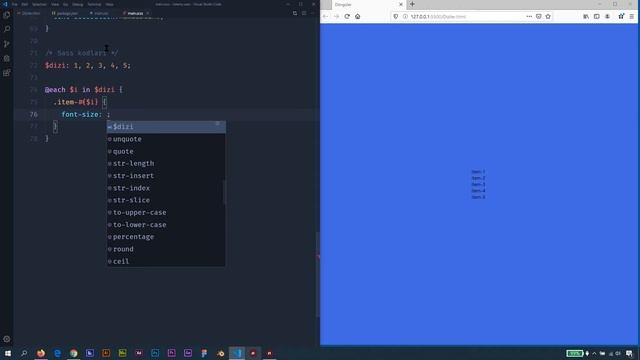Open the Windows Start menu
This screenshot has width=640, height=360.
8,353
